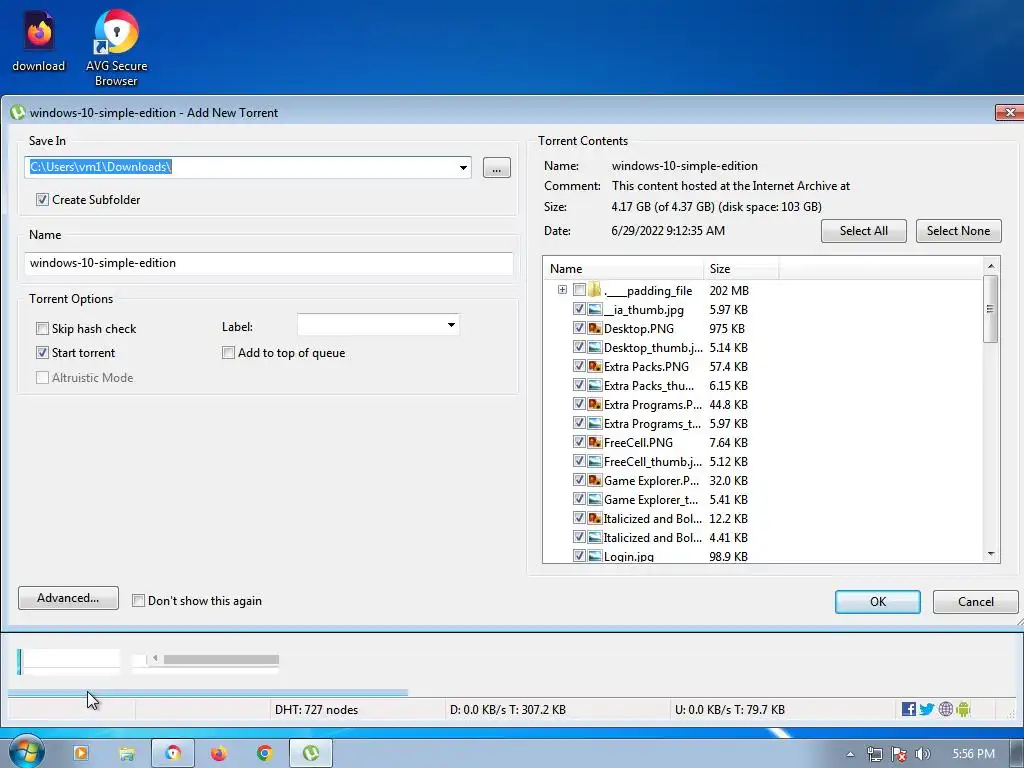Sort file list by Name column
This screenshot has height=768, width=1024.
[x=623, y=268]
